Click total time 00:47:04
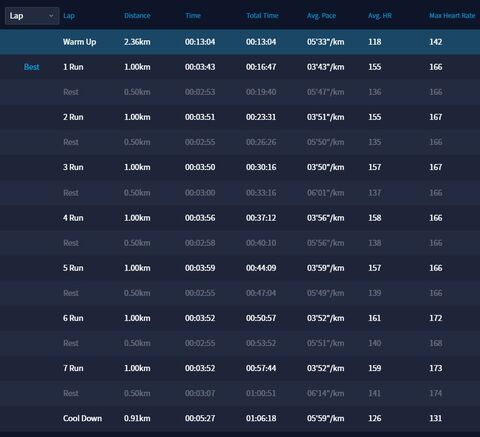 [x=261, y=293]
